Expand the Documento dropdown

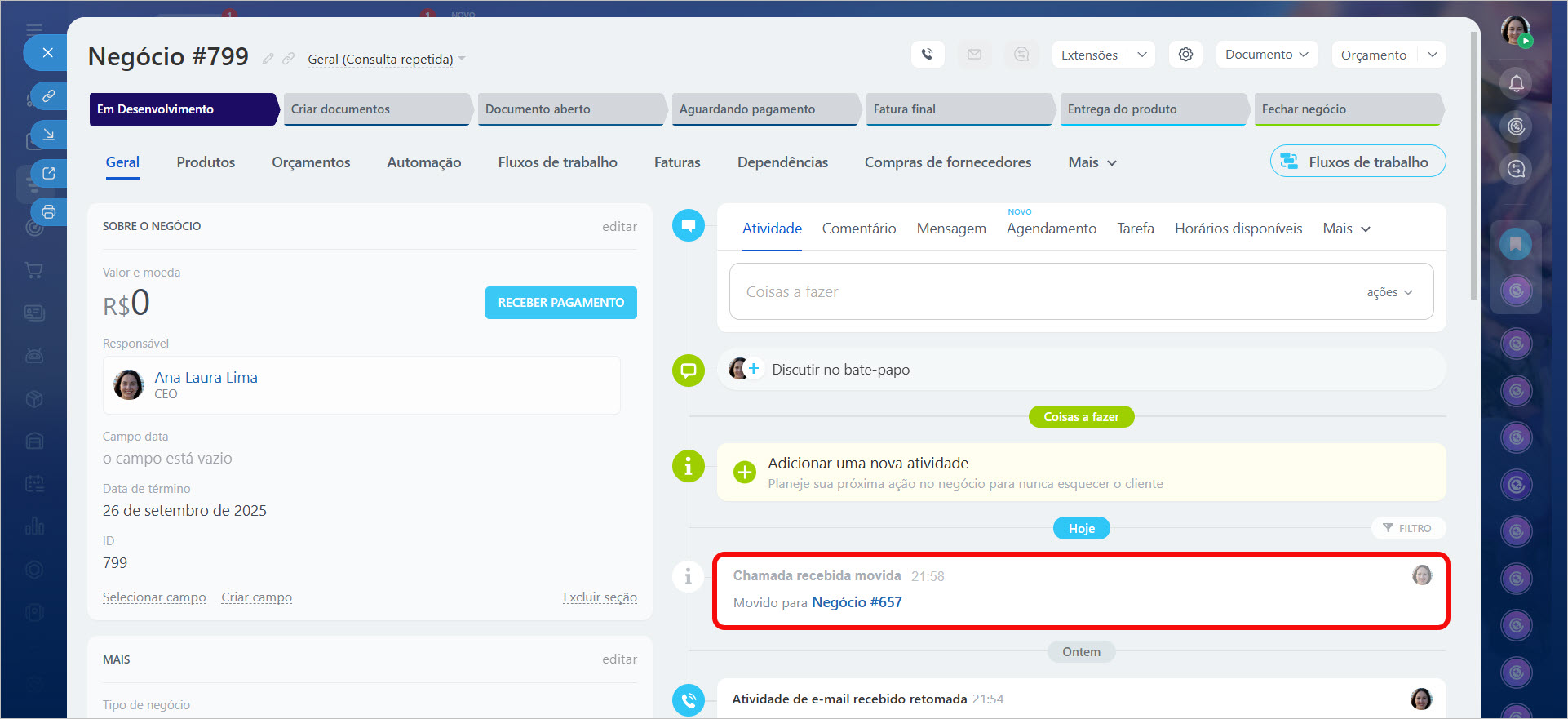coord(1266,55)
